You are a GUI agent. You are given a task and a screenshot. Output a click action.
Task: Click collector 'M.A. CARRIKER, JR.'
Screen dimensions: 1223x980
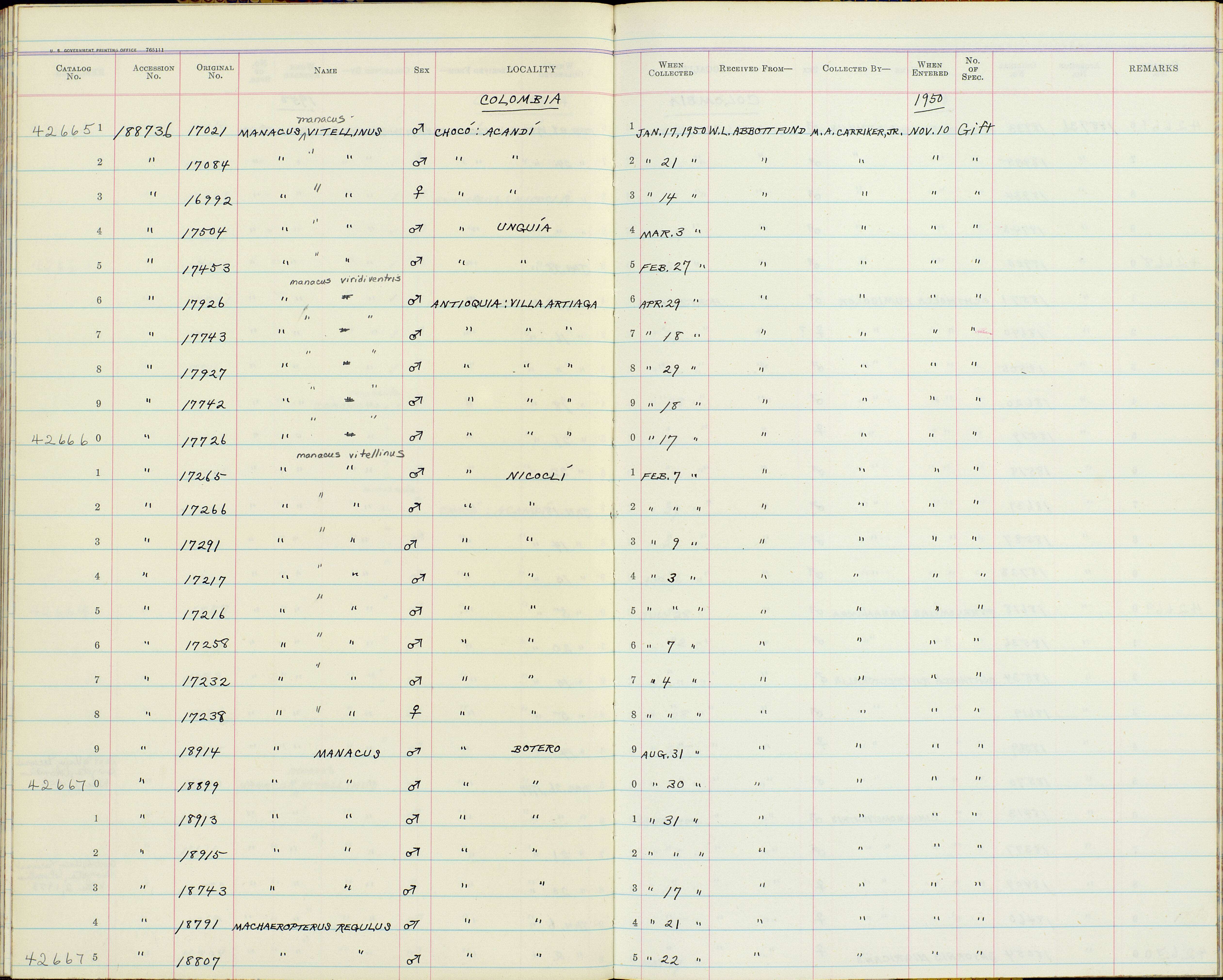pos(857,132)
